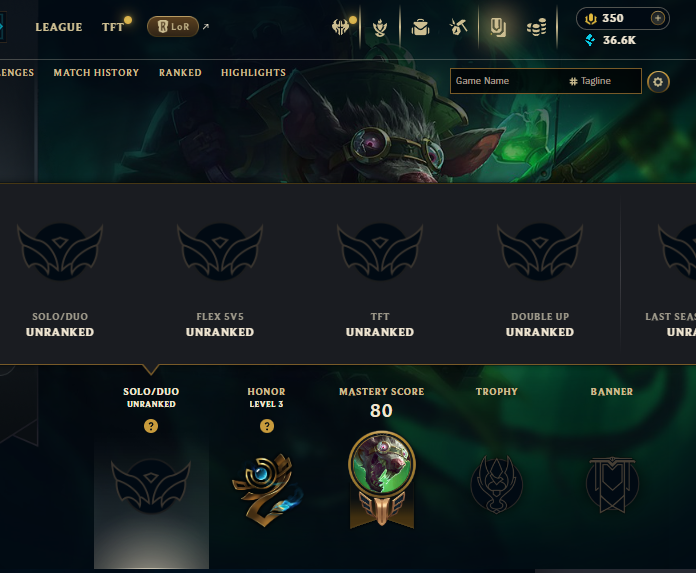Click the Honor level help question mark

(267, 426)
